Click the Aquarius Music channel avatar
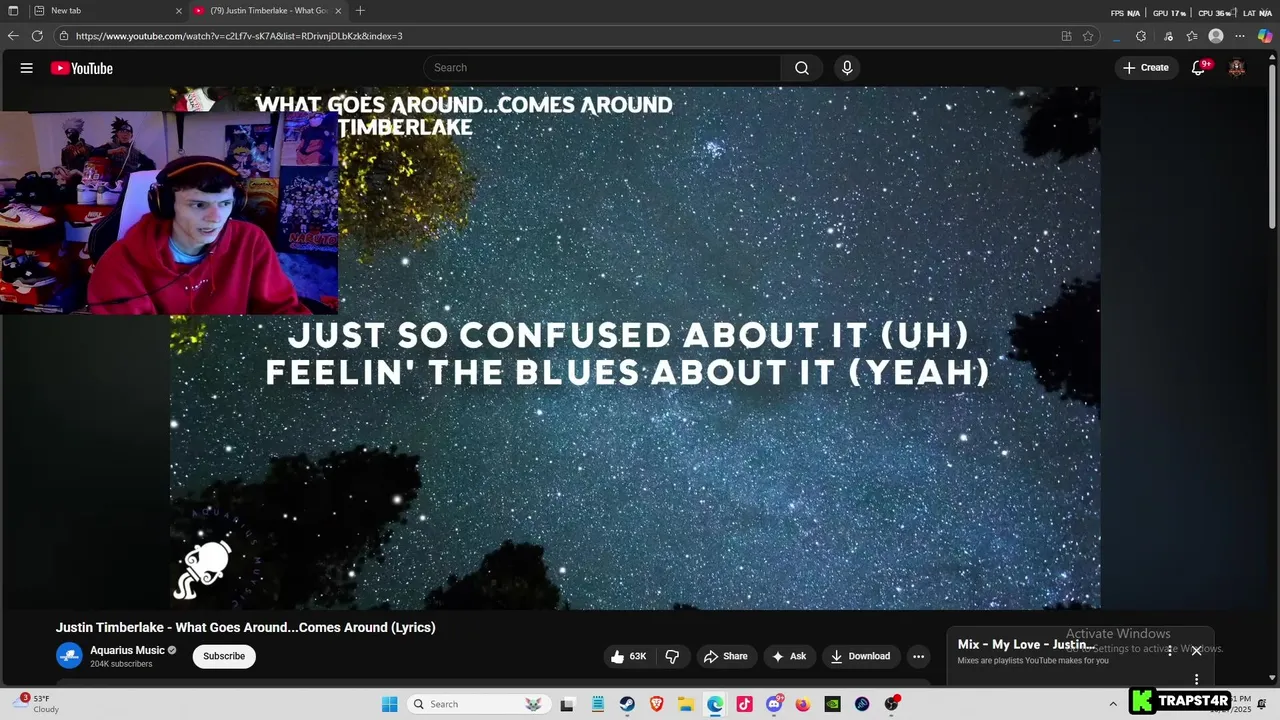Image resolution: width=1280 pixels, height=720 pixels. pos(69,656)
